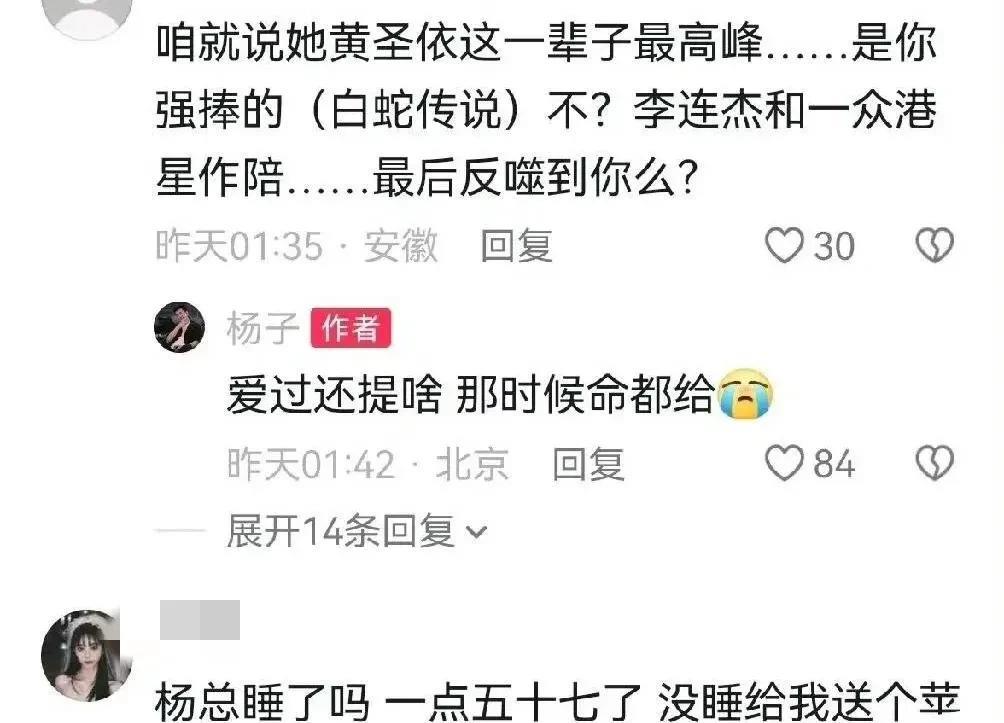Click the chevron next to 展开14条回复
This screenshot has height=723, width=1004.
pyautogui.click(x=476, y=532)
